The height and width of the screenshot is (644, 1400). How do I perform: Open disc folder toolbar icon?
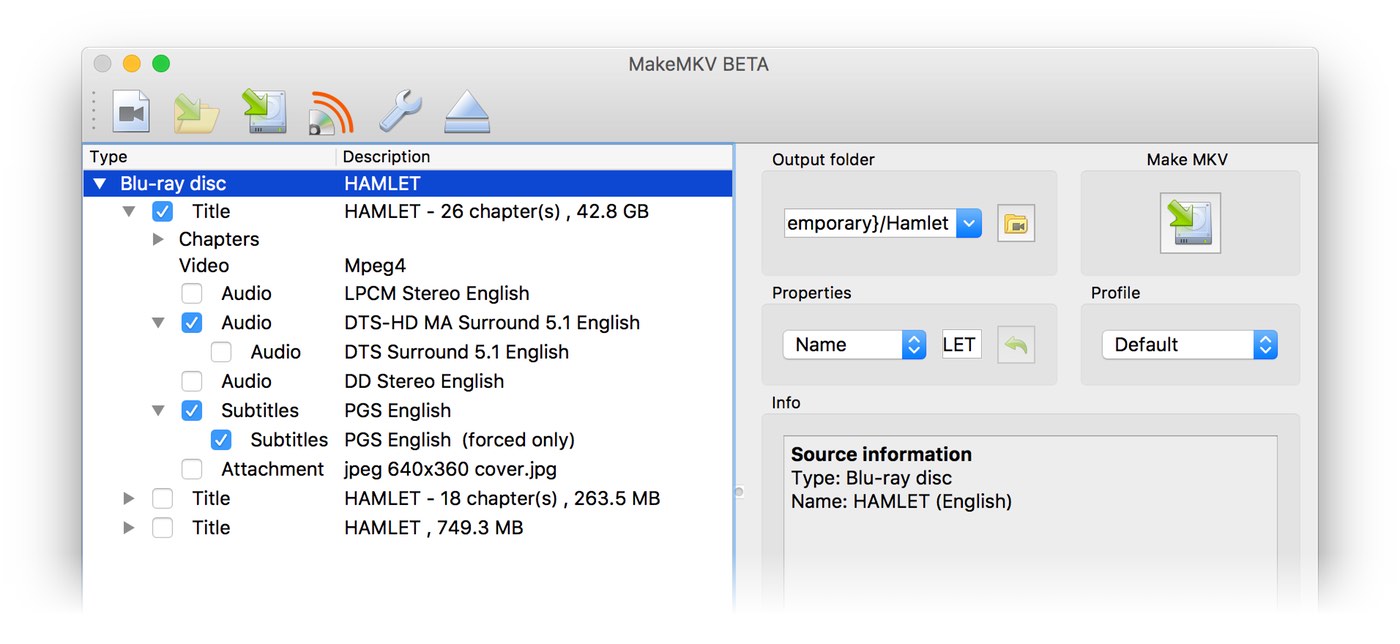coord(197,111)
